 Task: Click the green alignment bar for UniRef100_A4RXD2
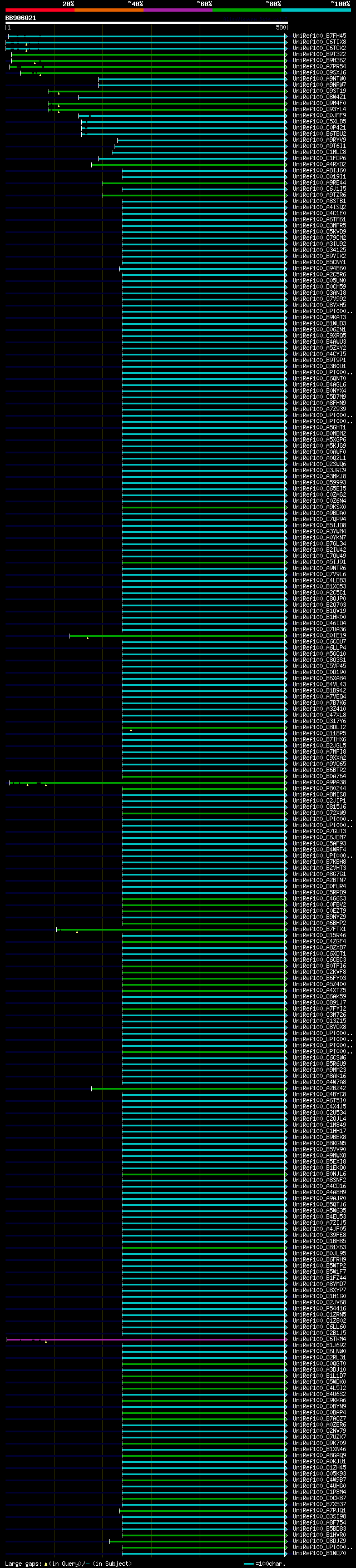coord(189,164)
